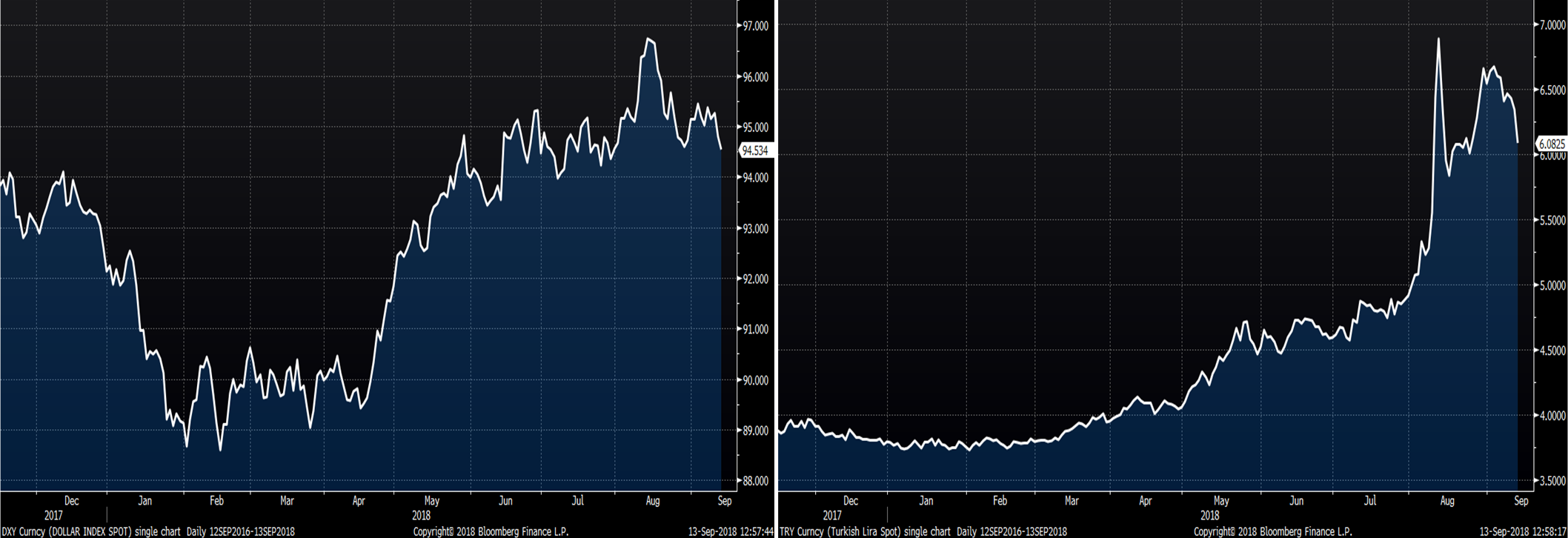Image resolution: width=1568 pixels, height=538 pixels.
Task: Click the August spike peak on the Lira chart
Action: point(1438,39)
